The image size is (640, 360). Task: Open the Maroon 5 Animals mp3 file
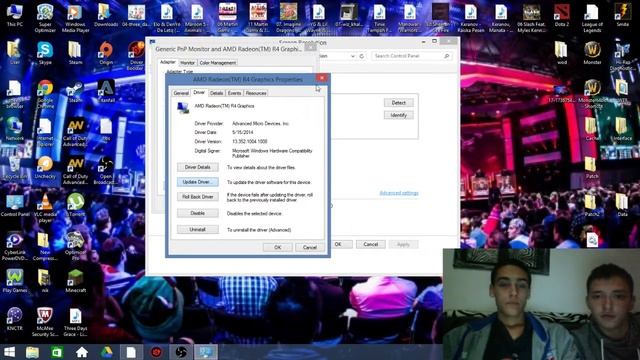[197, 18]
